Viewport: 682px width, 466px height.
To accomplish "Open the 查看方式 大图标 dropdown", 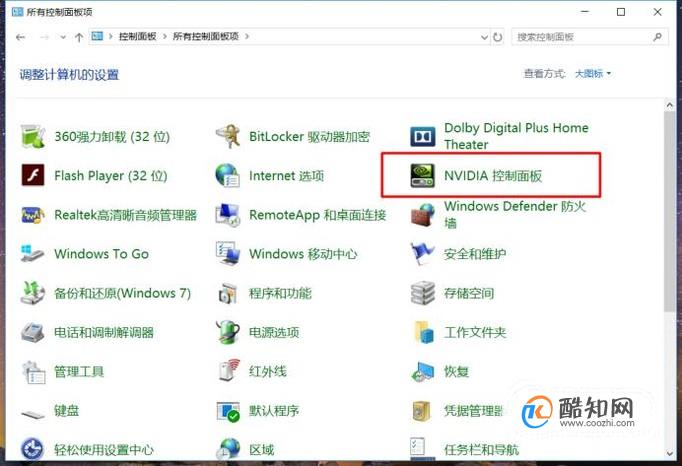I will (593, 74).
